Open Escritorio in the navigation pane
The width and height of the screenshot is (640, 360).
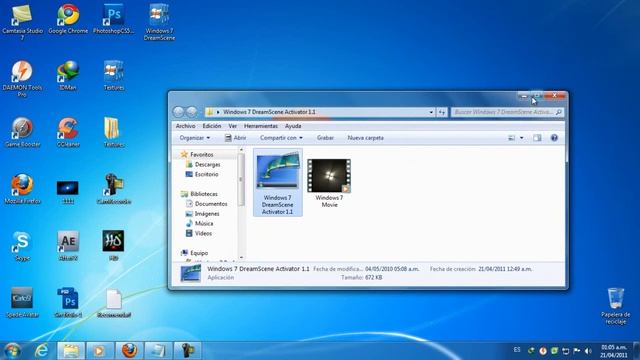click(x=202, y=174)
